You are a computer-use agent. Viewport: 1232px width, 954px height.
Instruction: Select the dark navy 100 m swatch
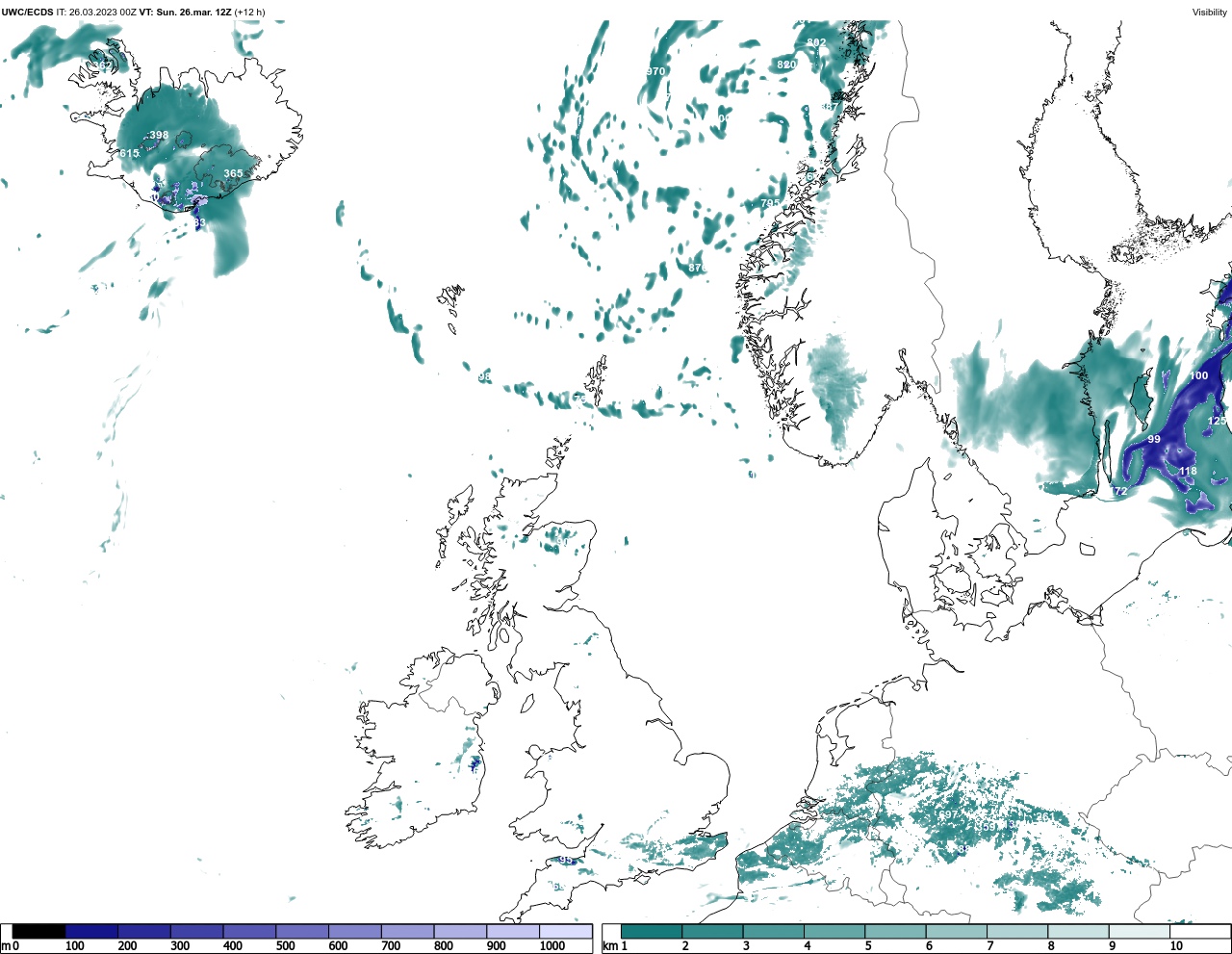(91, 932)
